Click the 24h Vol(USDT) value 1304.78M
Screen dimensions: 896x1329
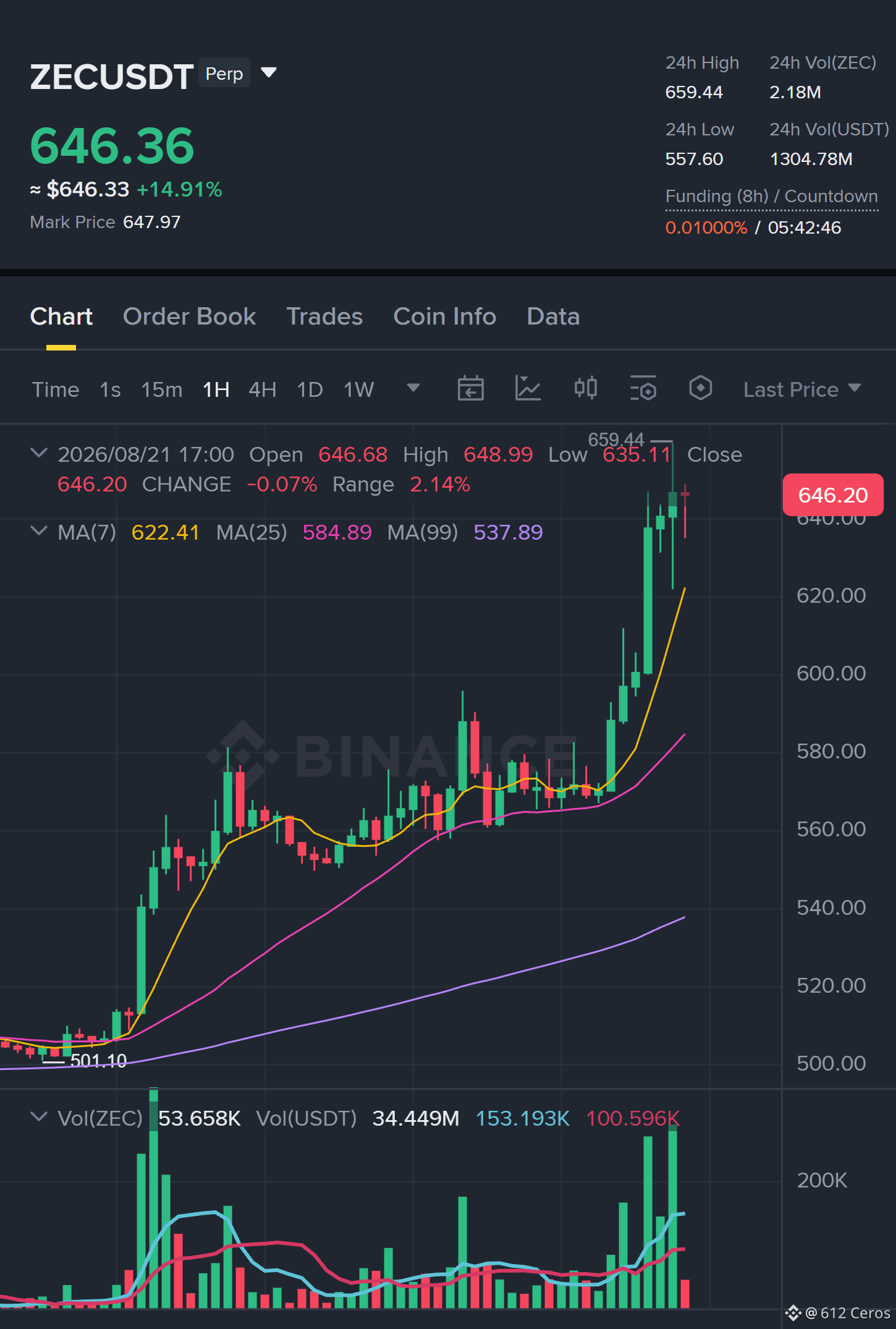click(811, 159)
